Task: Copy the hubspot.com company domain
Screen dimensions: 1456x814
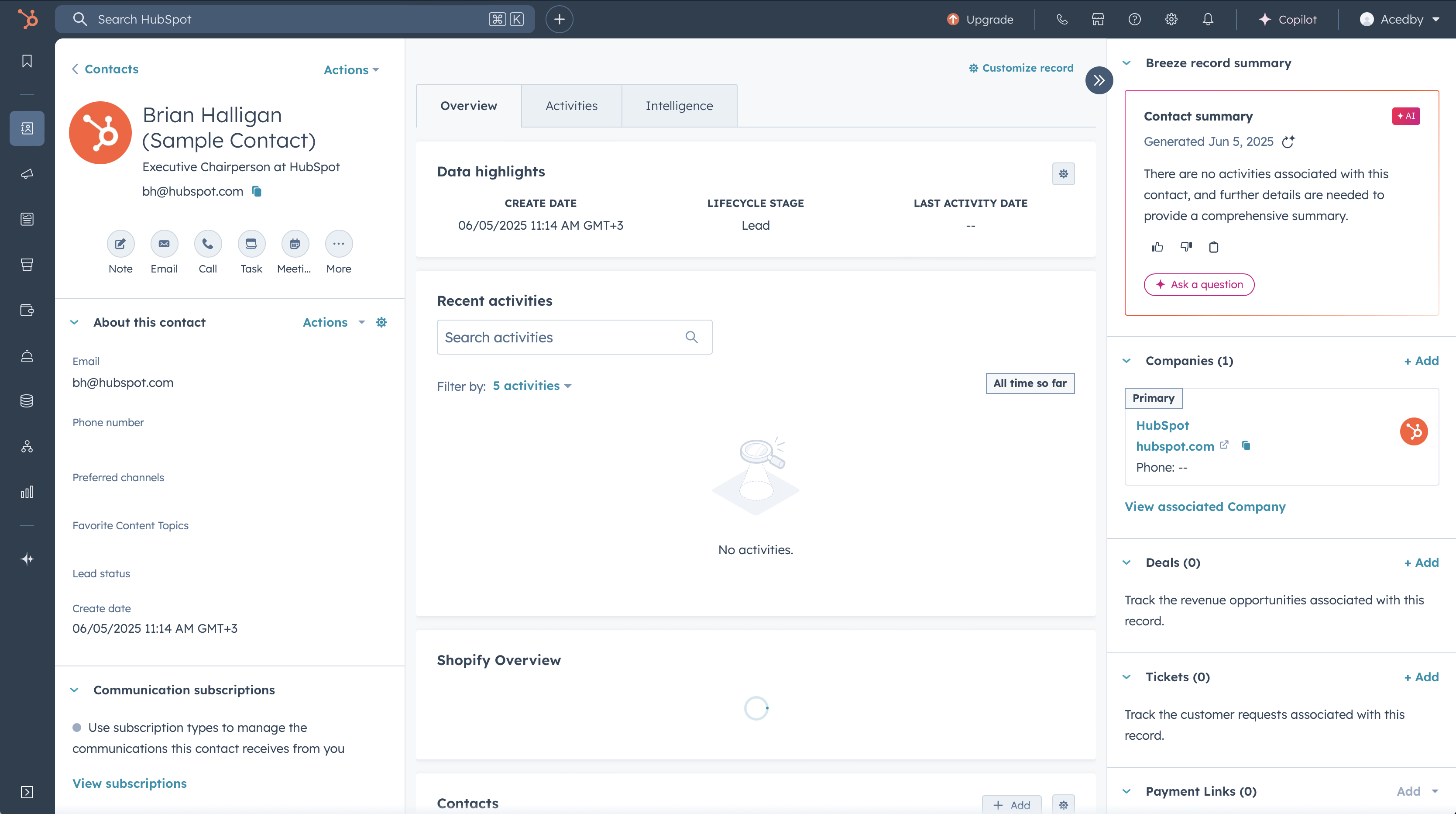Action: pyautogui.click(x=1246, y=446)
